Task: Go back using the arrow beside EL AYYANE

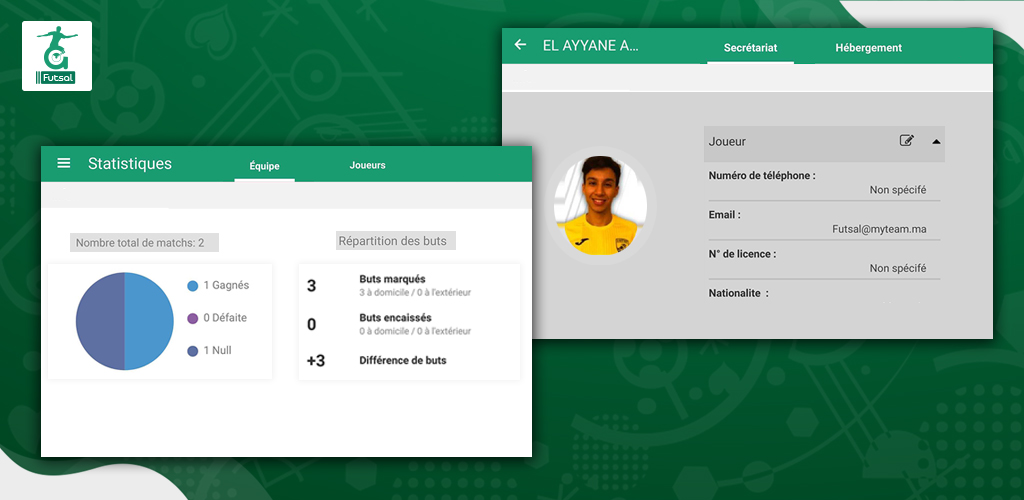Action: coord(520,44)
